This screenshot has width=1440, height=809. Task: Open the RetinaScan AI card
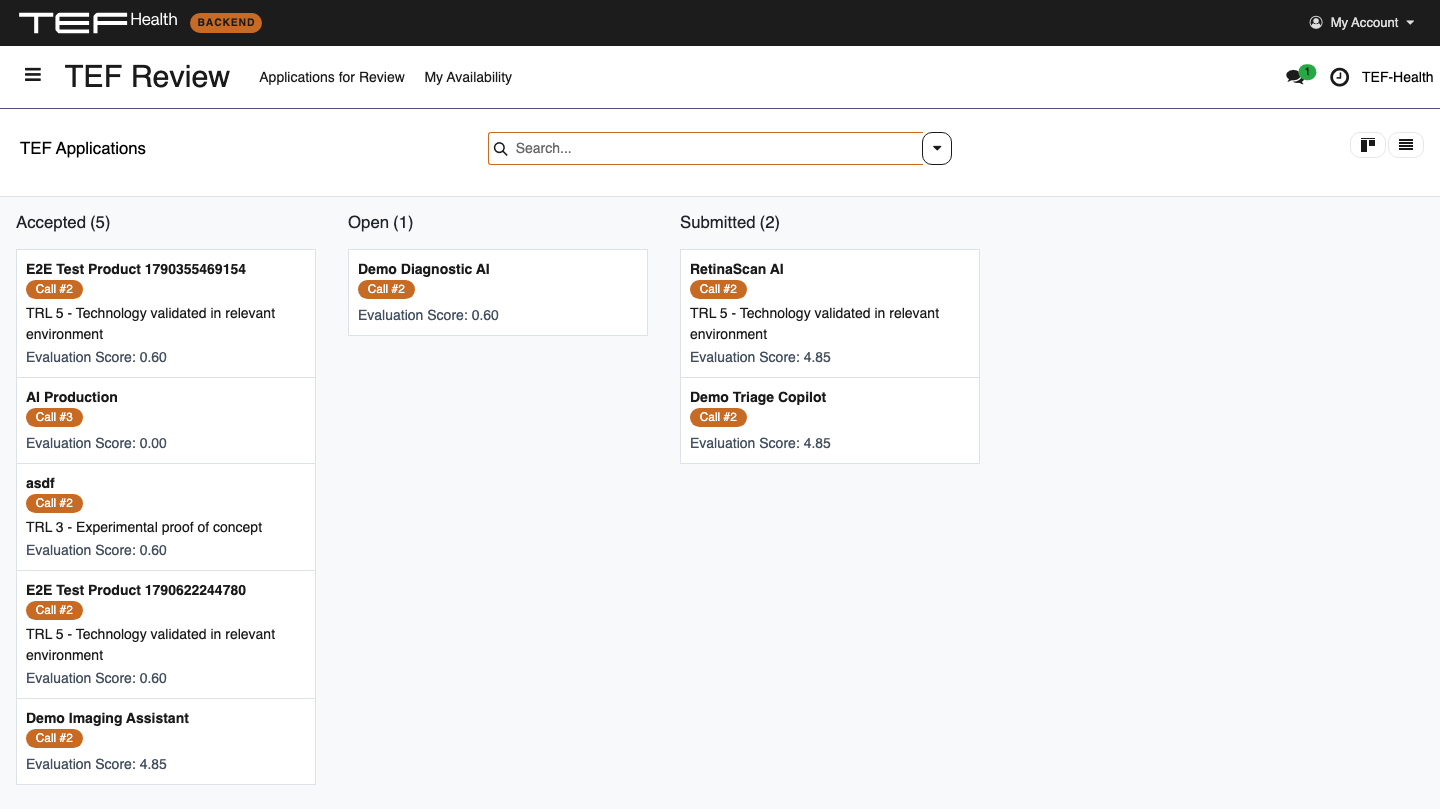(x=830, y=313)
